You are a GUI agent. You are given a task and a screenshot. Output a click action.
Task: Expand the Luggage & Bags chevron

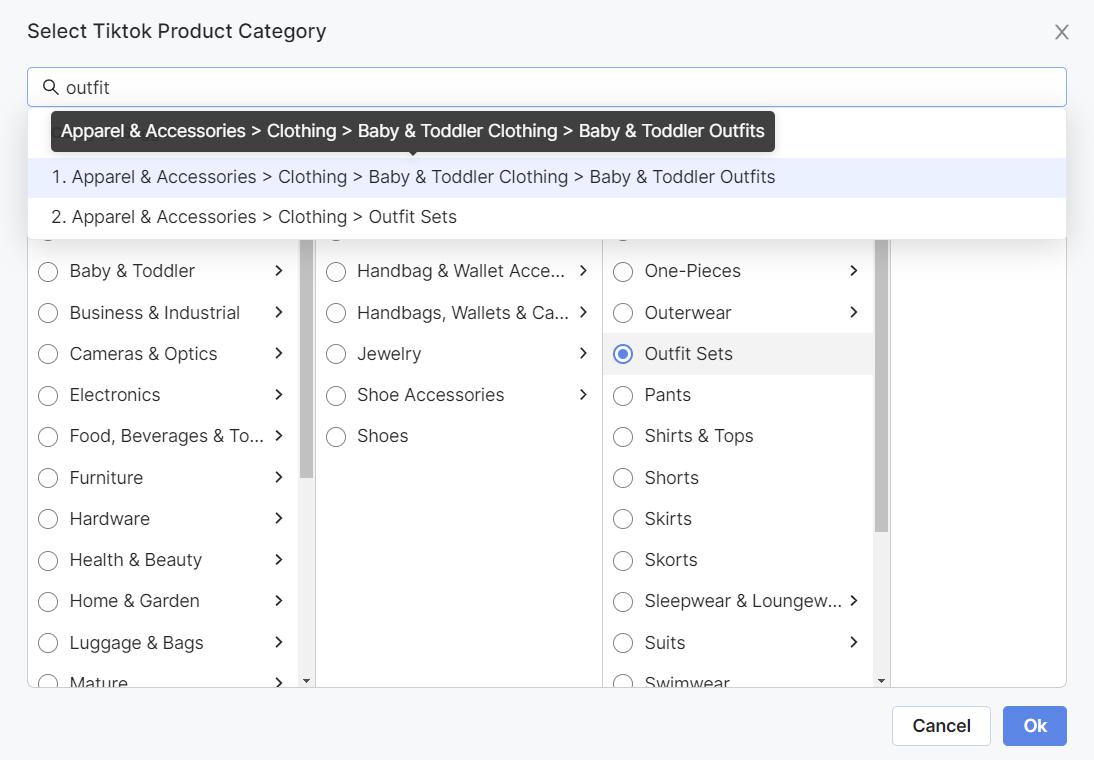click(x=278, y=642)
